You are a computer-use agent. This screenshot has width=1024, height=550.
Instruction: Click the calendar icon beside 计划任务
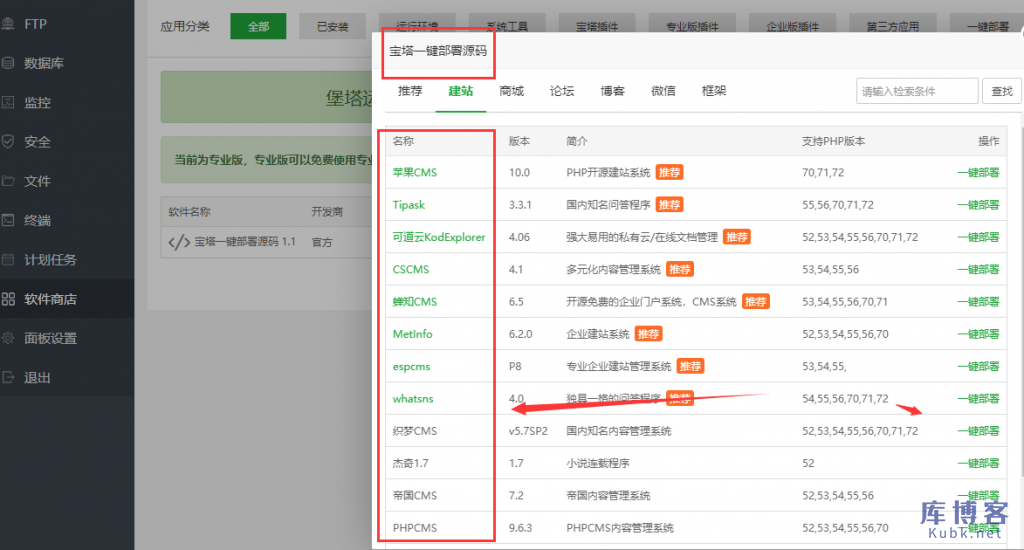(x=8, y=259)
